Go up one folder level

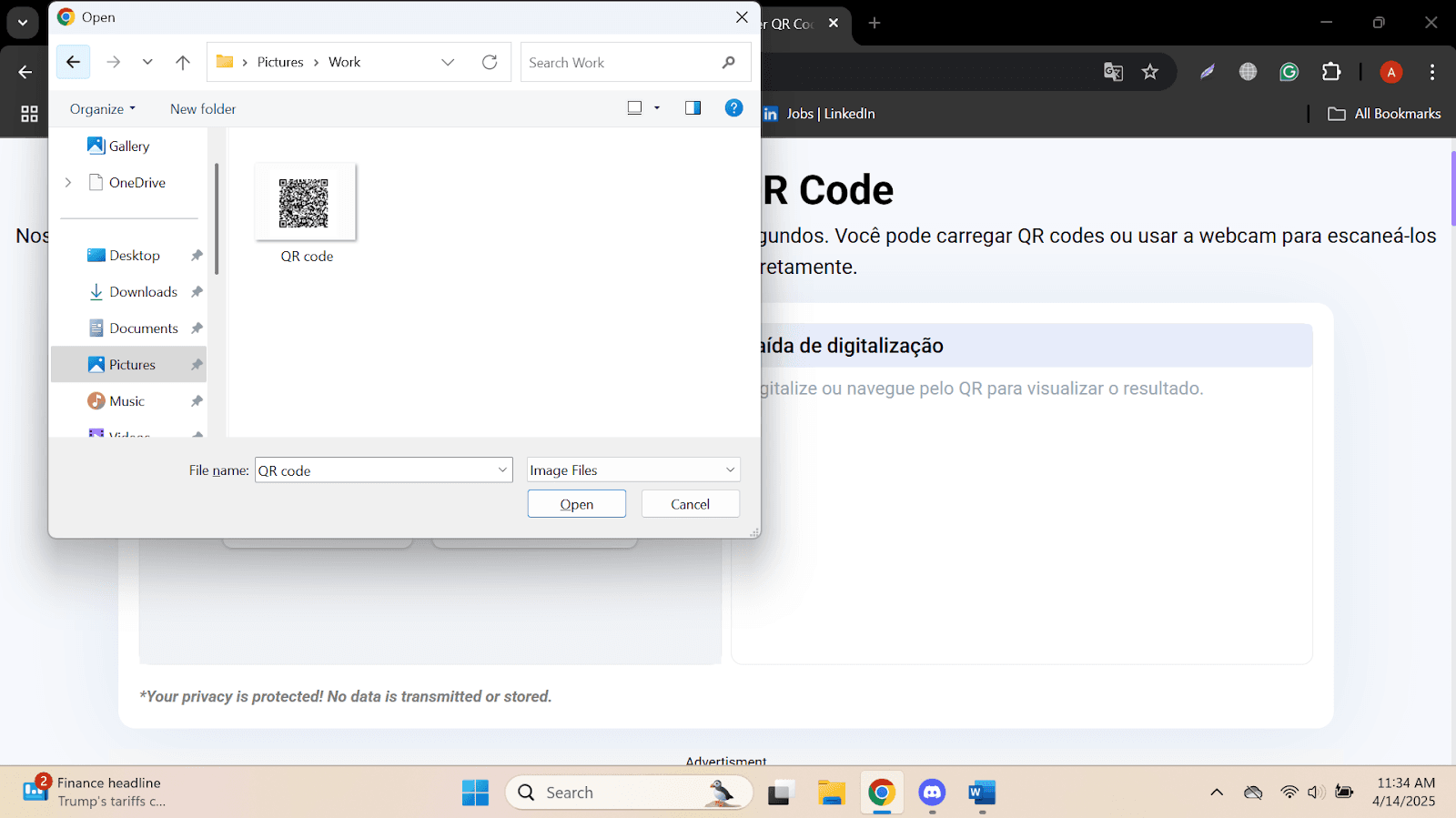[x=183, y=62]
